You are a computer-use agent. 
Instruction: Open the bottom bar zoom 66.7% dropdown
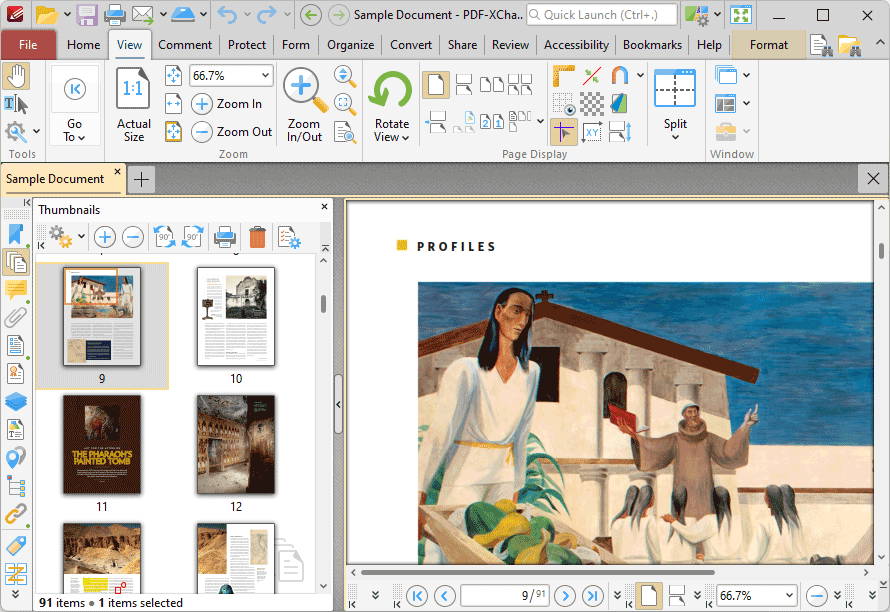789,596
